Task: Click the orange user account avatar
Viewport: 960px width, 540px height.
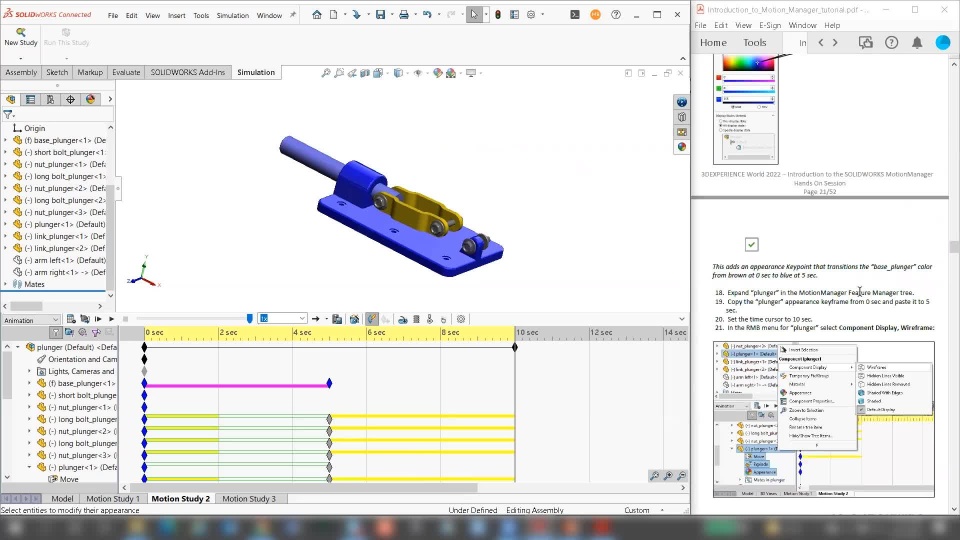Action: coord(595,15)
